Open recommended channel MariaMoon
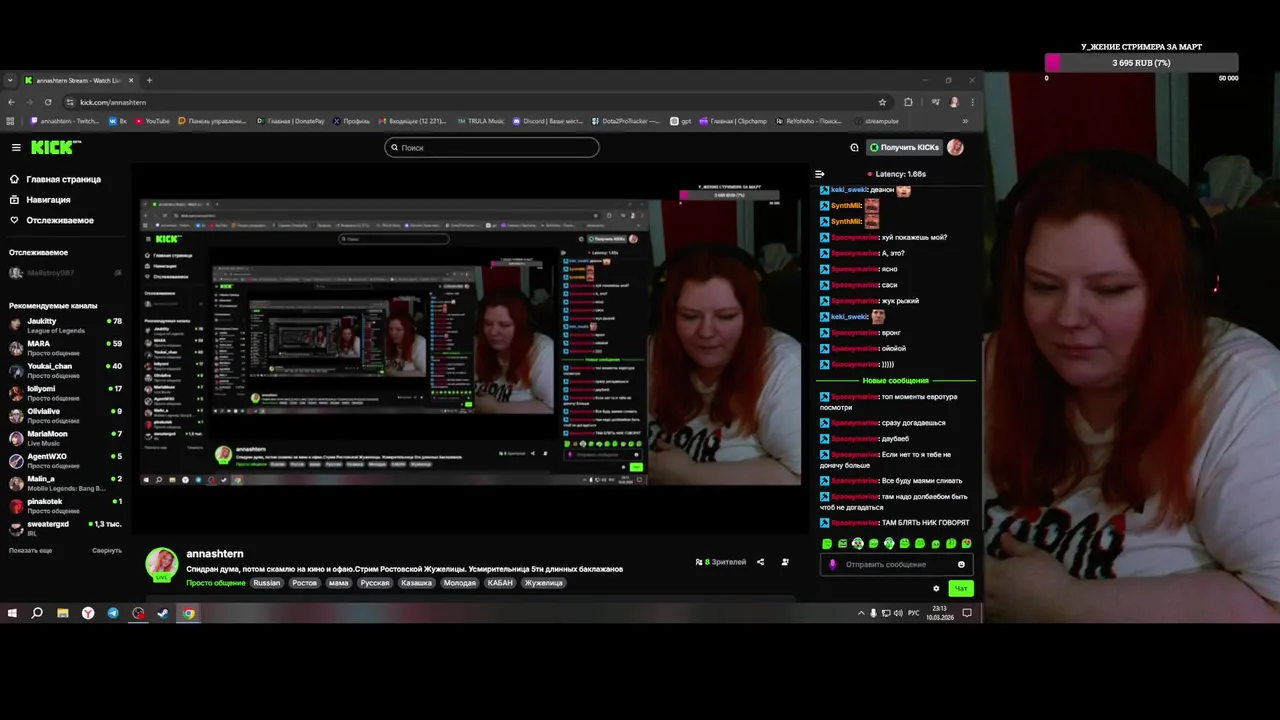 click(65, 438)
